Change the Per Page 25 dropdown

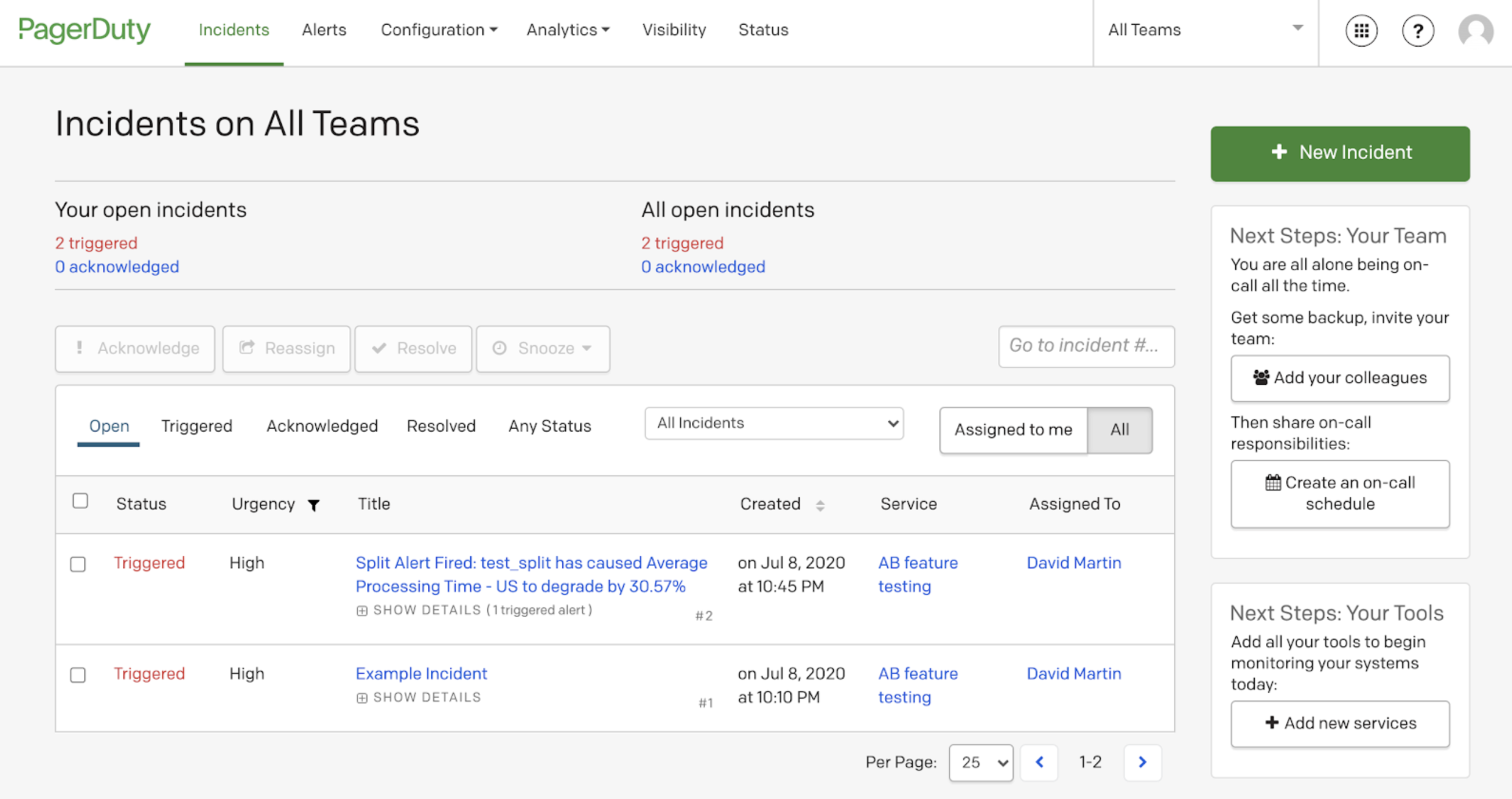click(980, 762)
